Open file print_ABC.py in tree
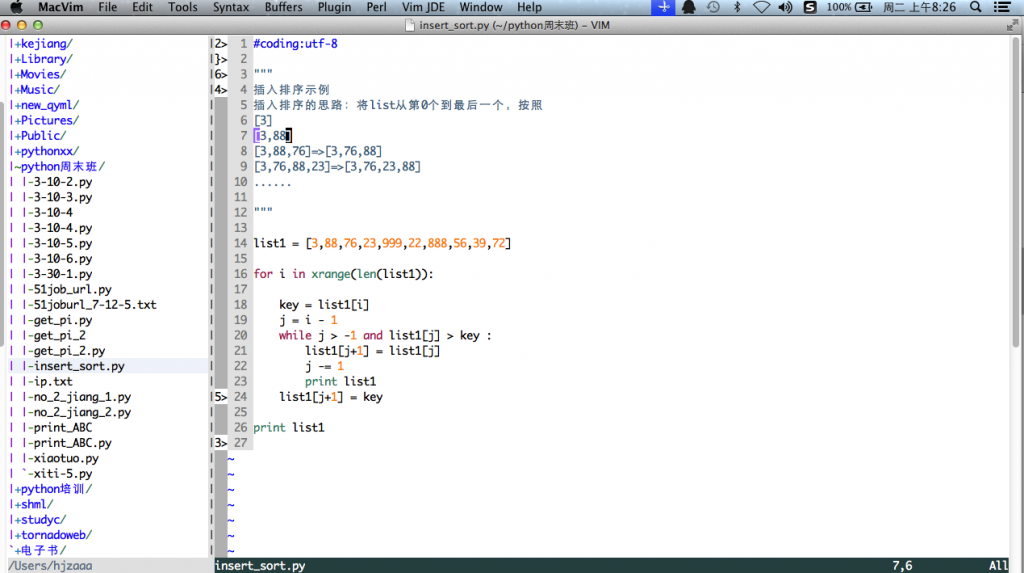1024x573 pixels. tap(70, 443)
